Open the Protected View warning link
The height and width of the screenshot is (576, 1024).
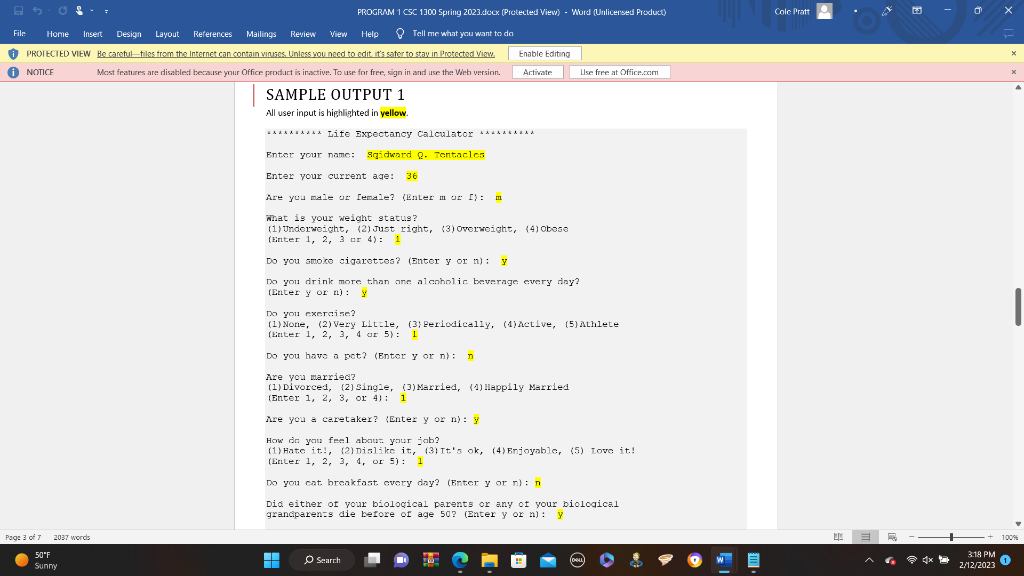296,54
